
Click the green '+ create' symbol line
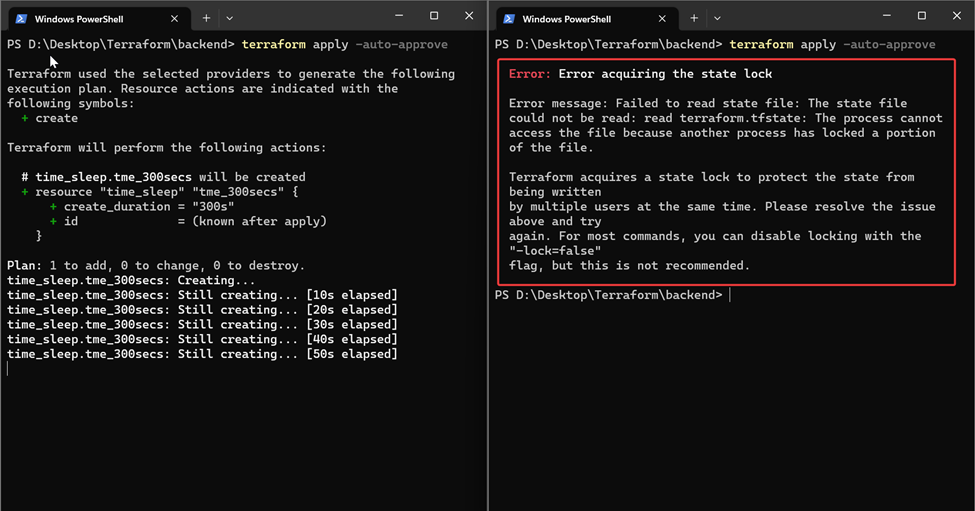50,118
